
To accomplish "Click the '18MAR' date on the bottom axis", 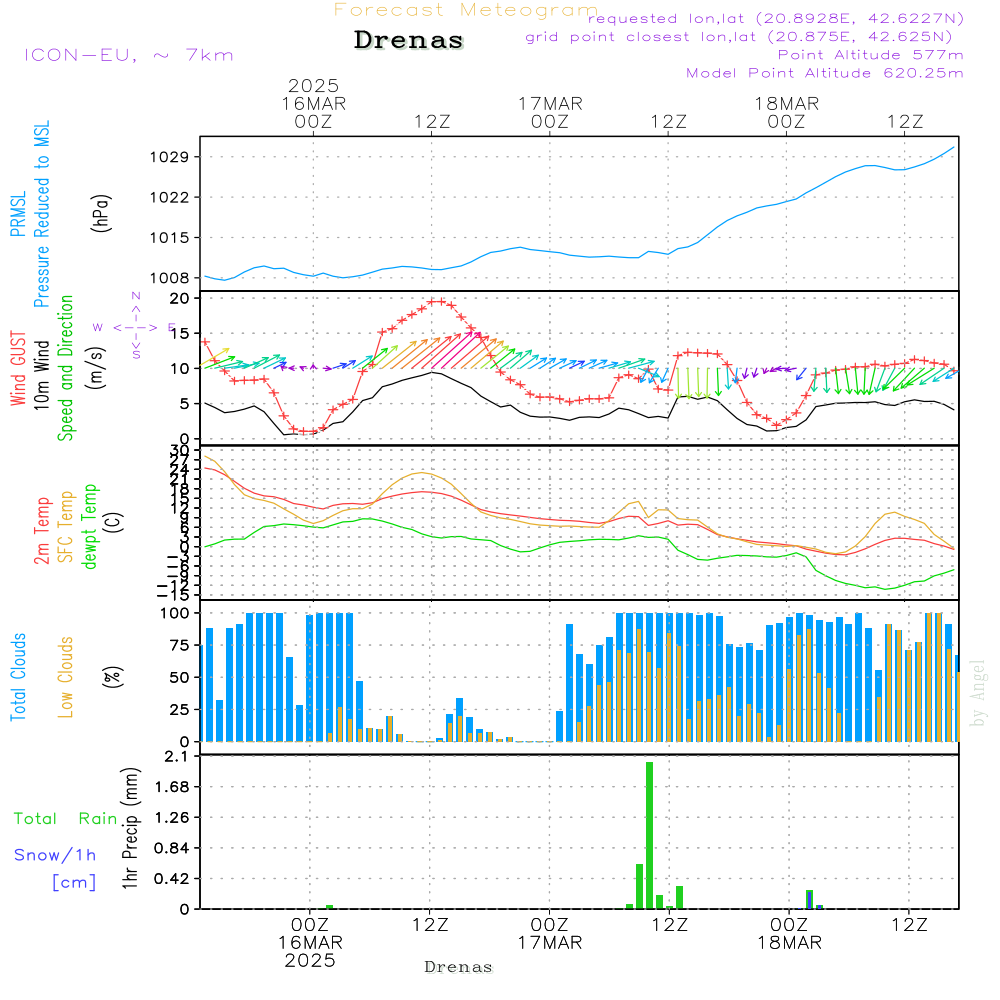I will click(x=790, y=943).
